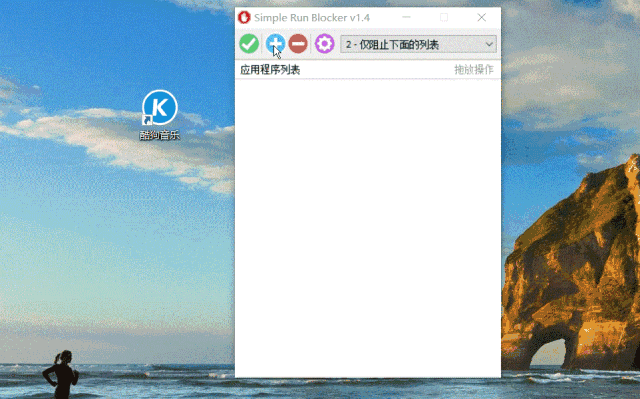Click the 'Simple Run Blocker v1.4' title text
The width and height of the screenshot is (640, 399).
click(312, 18)
